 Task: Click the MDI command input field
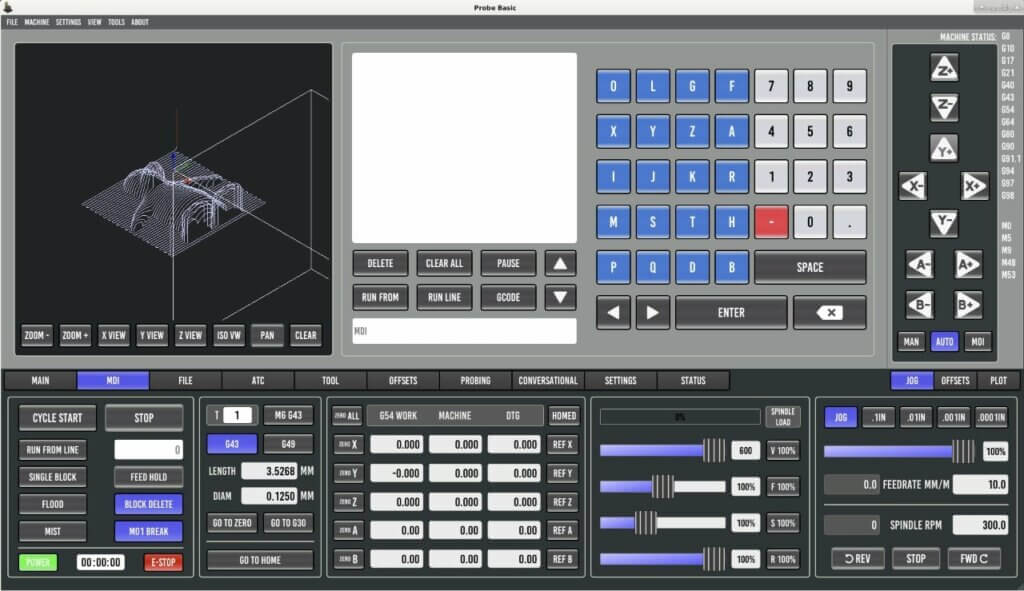click(465, 331)
